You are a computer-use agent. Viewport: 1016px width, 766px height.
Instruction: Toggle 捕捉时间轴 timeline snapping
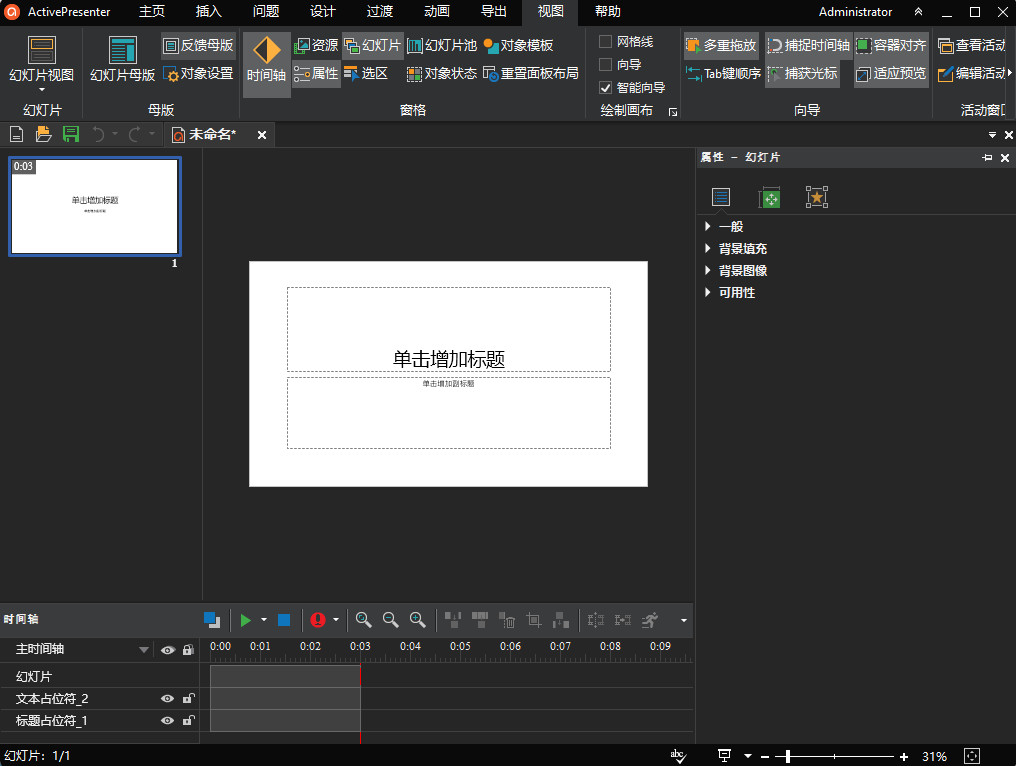point(808,45)
